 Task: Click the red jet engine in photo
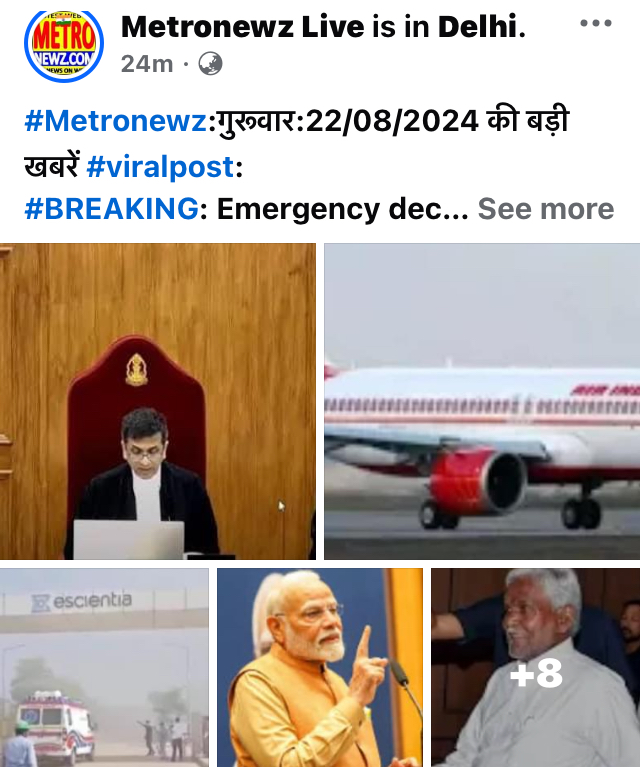coord(478,482)
